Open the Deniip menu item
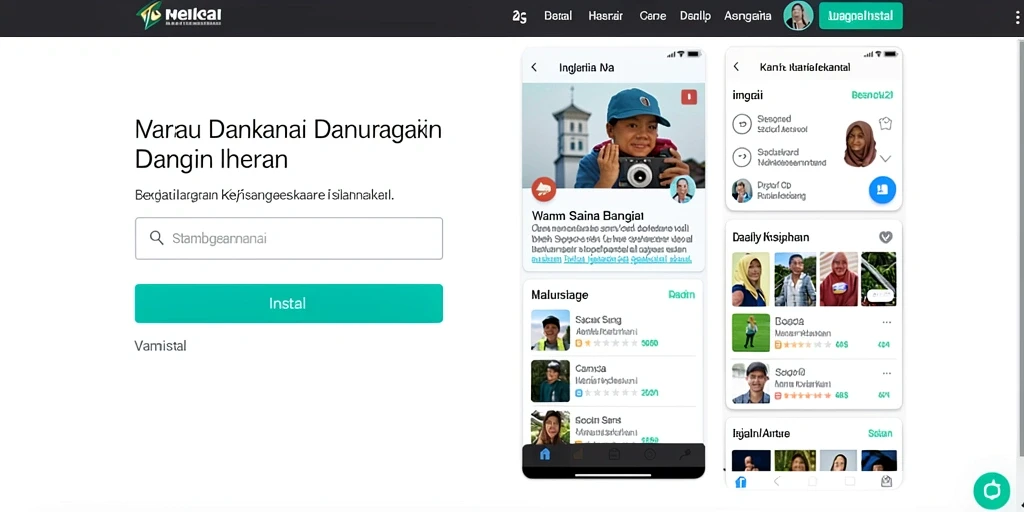This screenshot has height=512, width=1024. (x=695, y=16)
